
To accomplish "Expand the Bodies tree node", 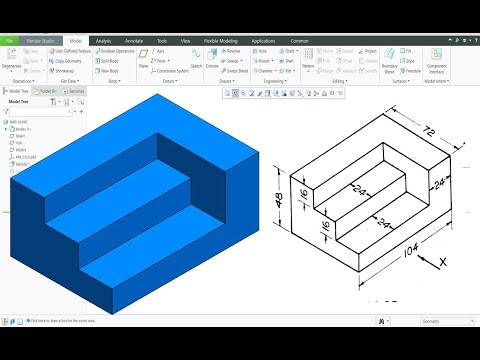I will [6, 129].
